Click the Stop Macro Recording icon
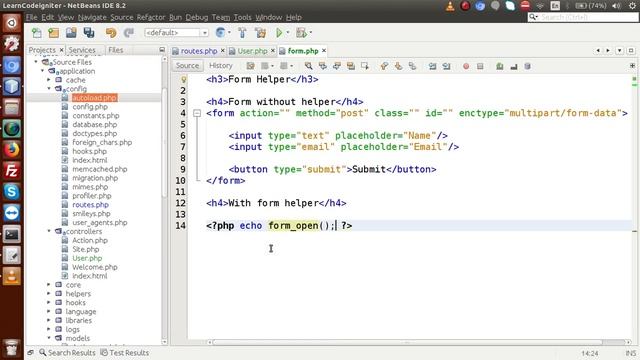 (480, 66)
